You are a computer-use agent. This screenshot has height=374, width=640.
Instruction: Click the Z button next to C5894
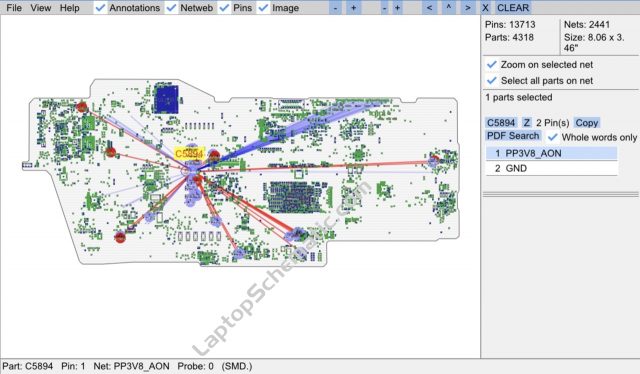click(x=527, y=122)
